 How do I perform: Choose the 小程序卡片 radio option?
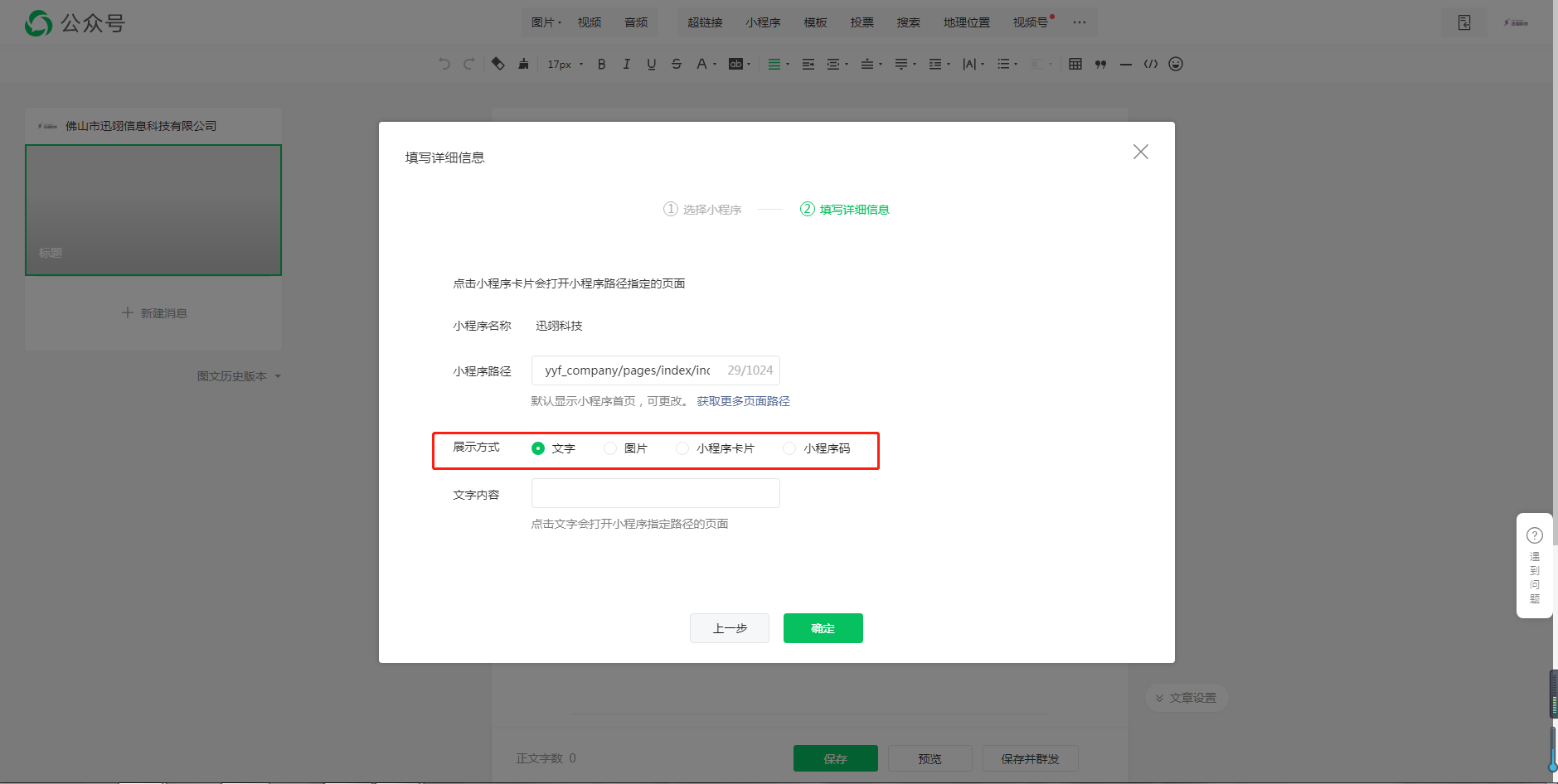coord(682,448)
